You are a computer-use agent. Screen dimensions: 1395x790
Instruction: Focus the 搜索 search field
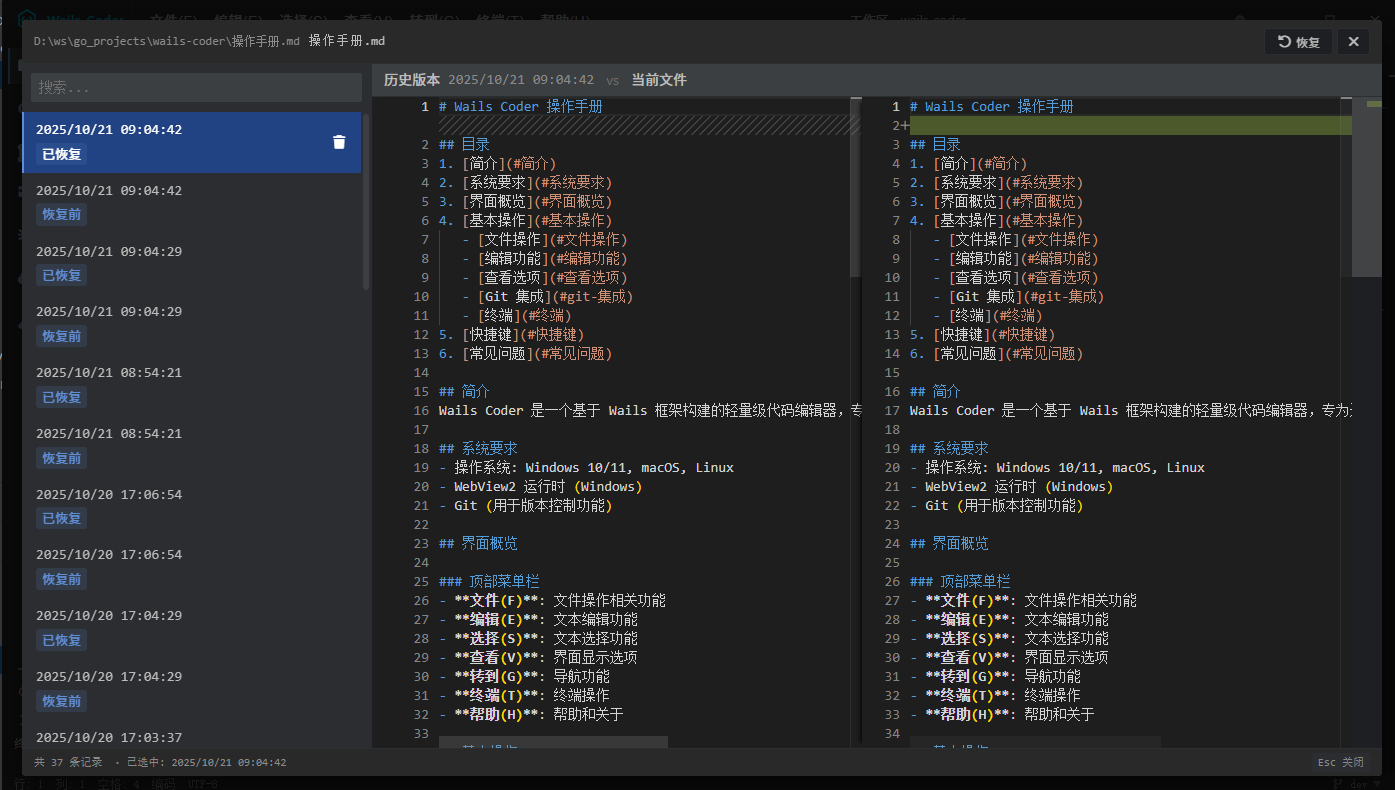click(x=196, y=87)
